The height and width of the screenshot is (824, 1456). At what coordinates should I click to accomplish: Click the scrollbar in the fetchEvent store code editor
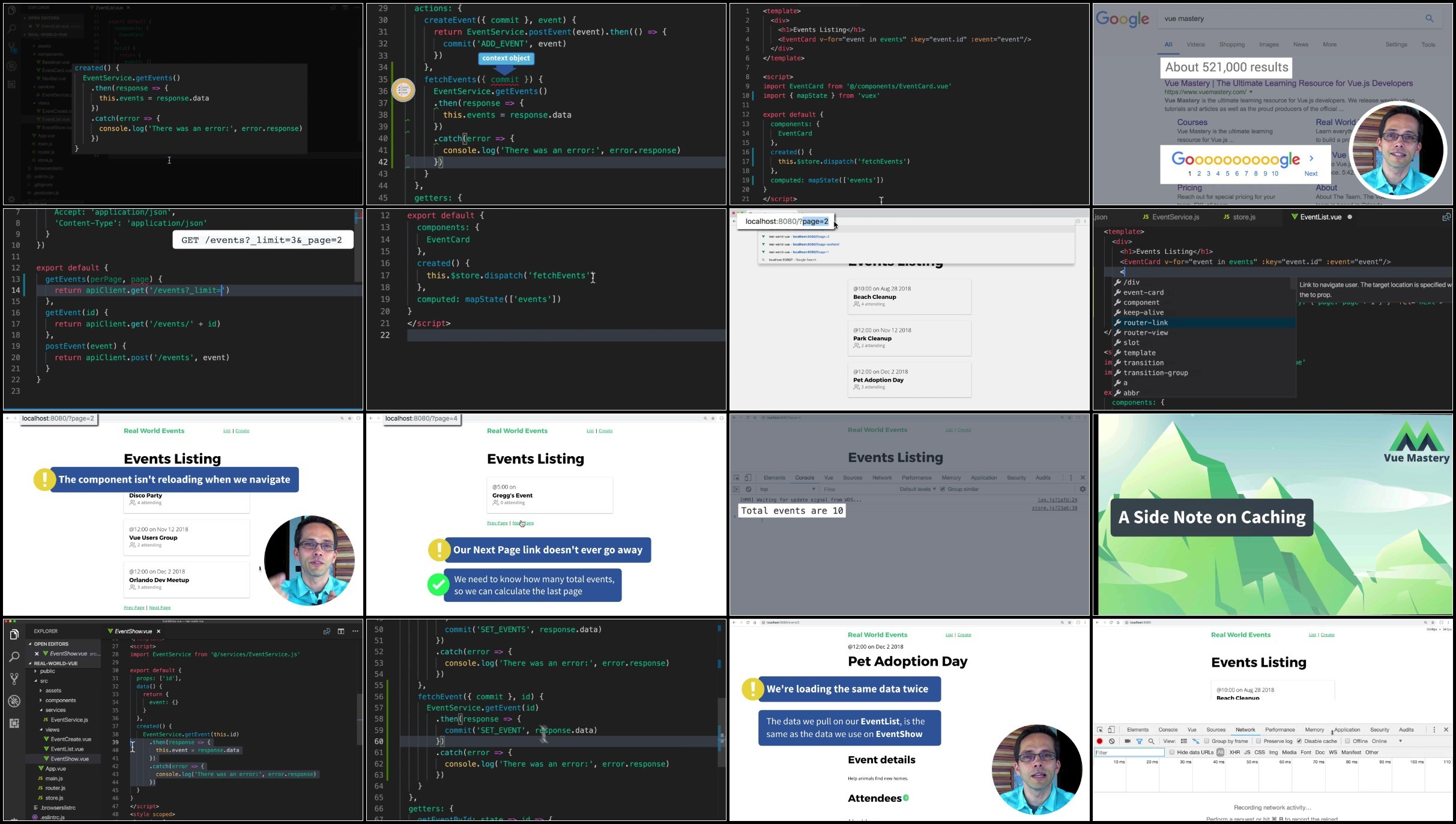(x=722, y=732)
